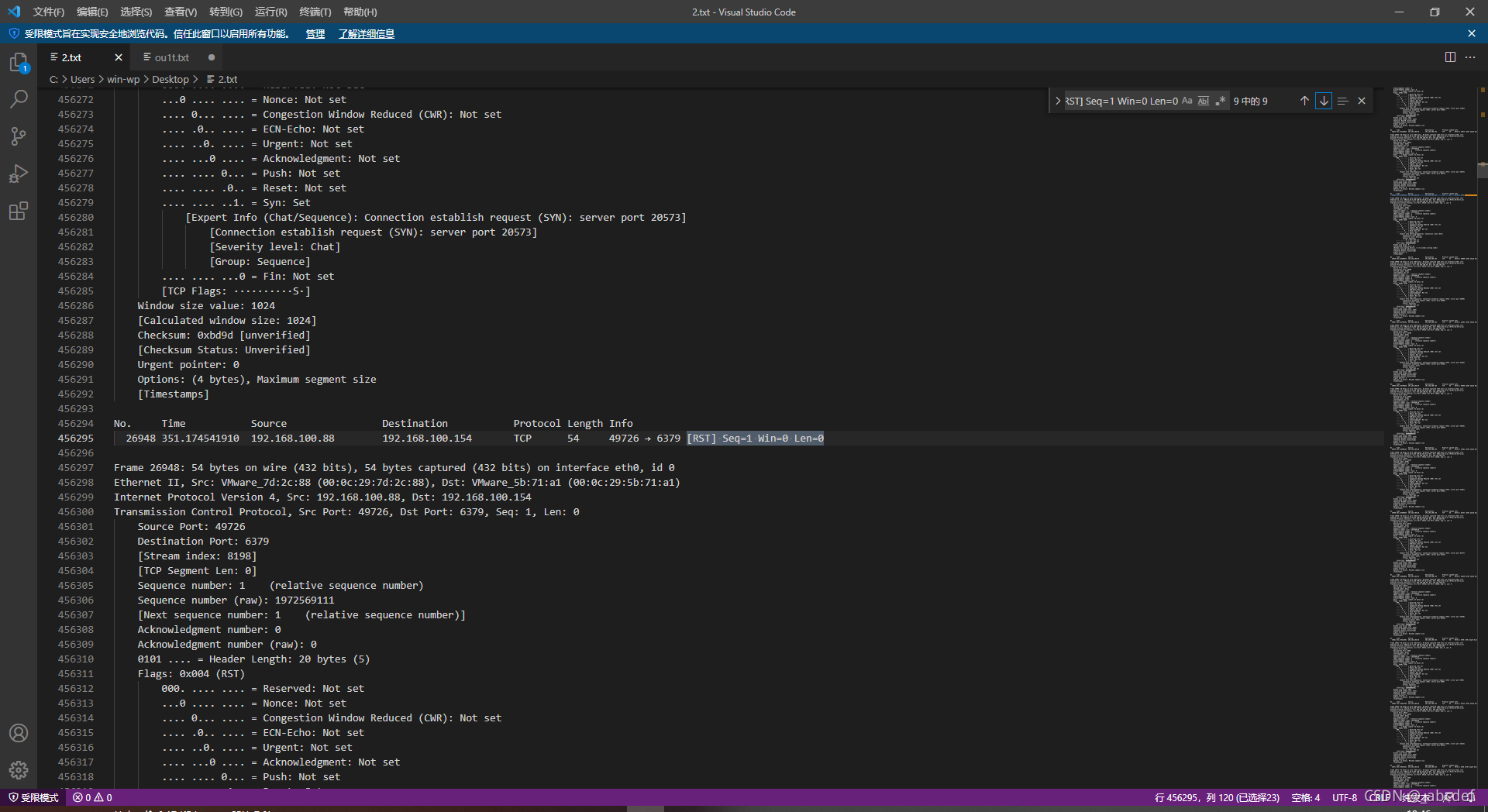The width and height of the screenshot is (1488, 812).
Task: Open the Accounts menu in activity bar
Action: click(x=19, y=733)
